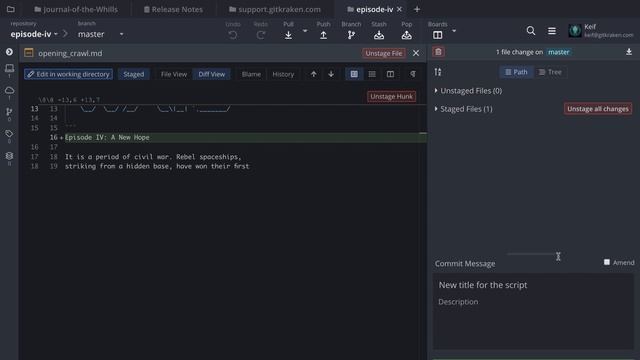Close the opening_crawl.md diff view
The width and height of the screenshot is (640, 360).
tap(416, 53)
